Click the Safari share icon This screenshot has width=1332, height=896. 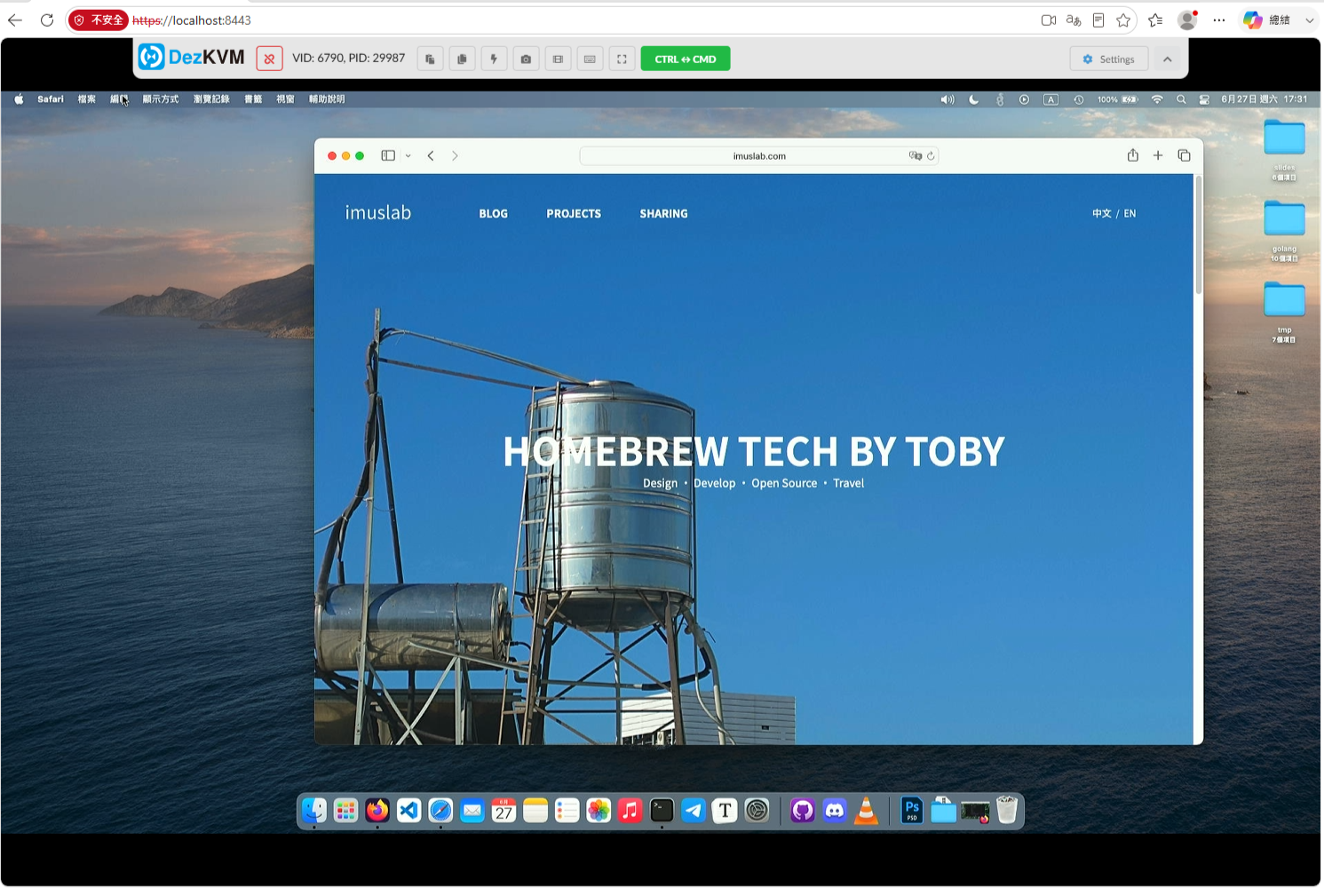(x=1133, y=155)
